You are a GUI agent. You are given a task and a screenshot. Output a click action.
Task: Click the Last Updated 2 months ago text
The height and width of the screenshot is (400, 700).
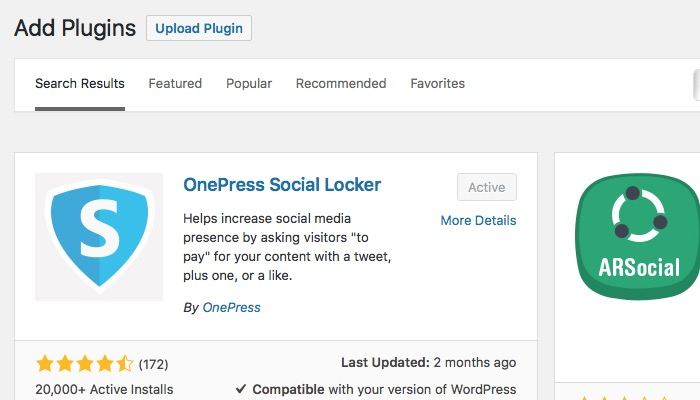428,363
